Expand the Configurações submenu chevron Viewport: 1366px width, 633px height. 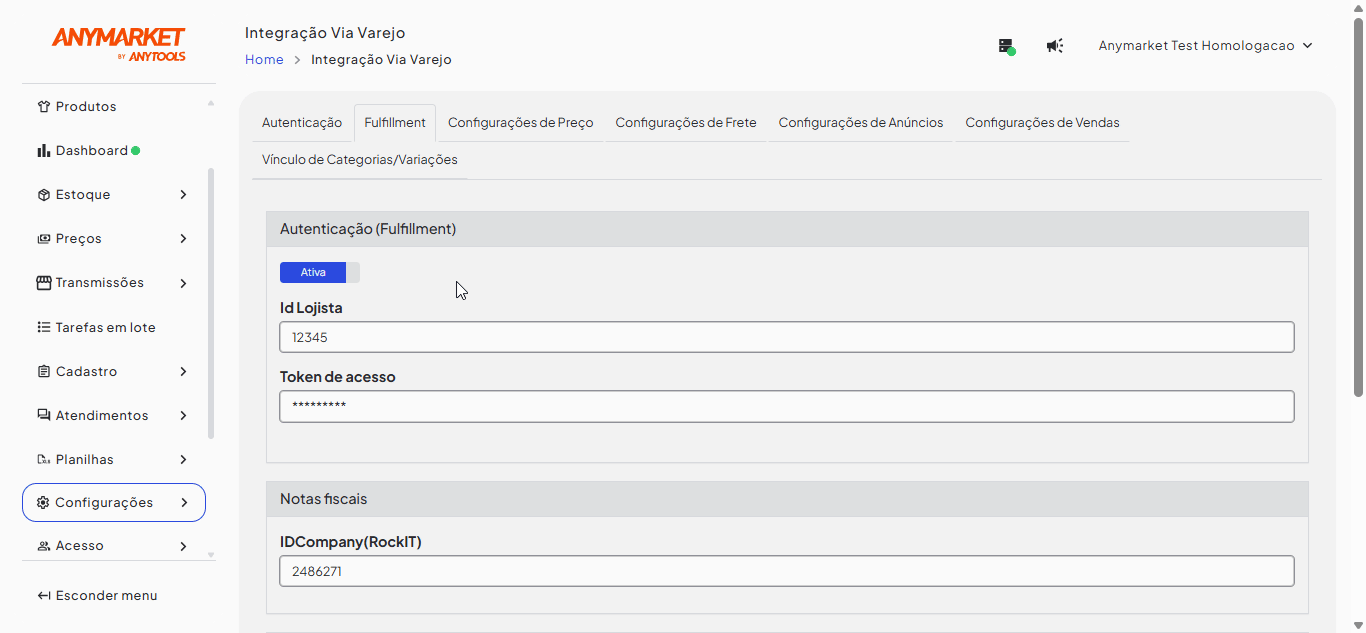click(x=183, y=503)
